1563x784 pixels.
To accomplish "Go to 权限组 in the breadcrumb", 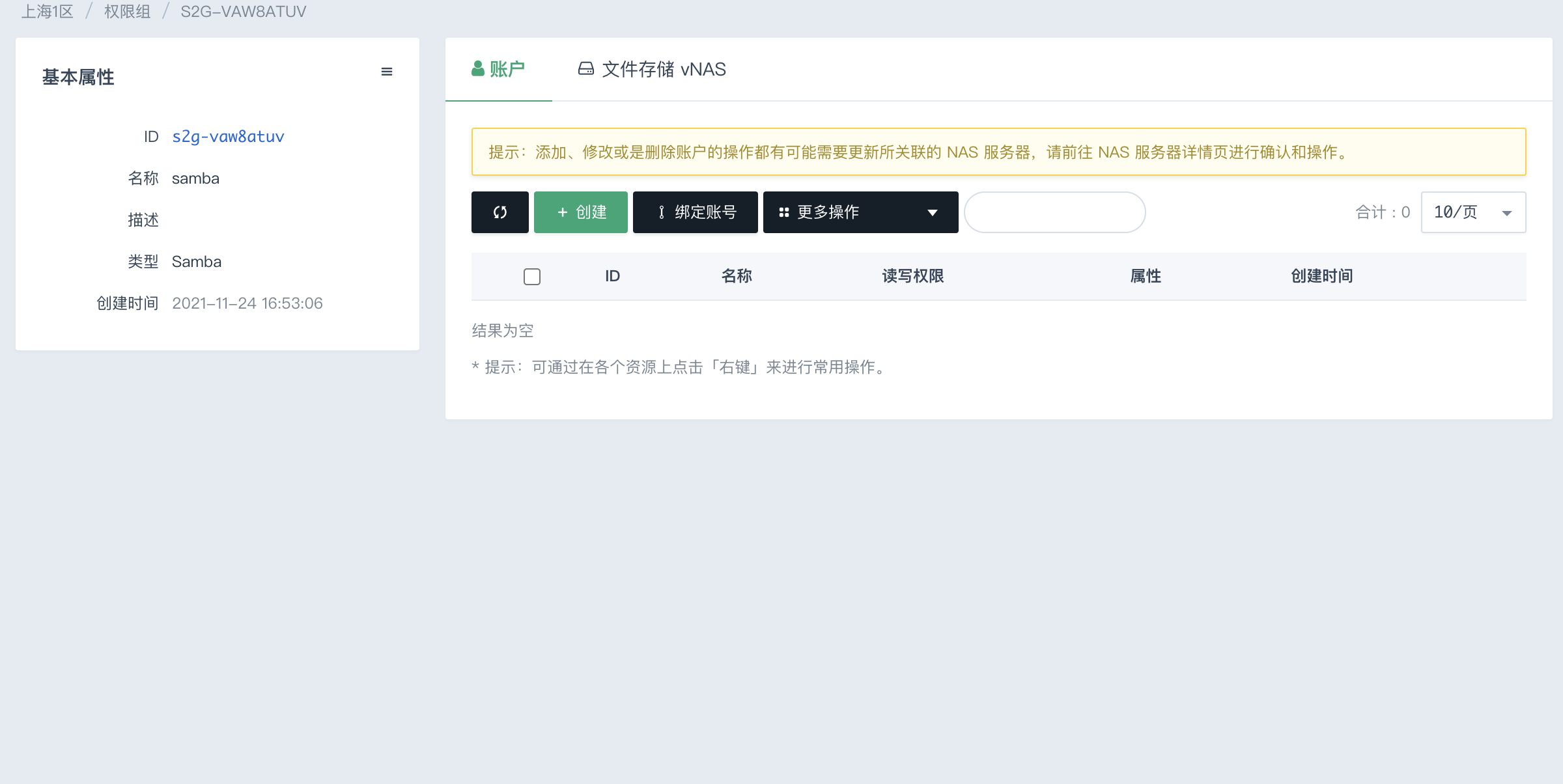I will [x=127, y=12].
